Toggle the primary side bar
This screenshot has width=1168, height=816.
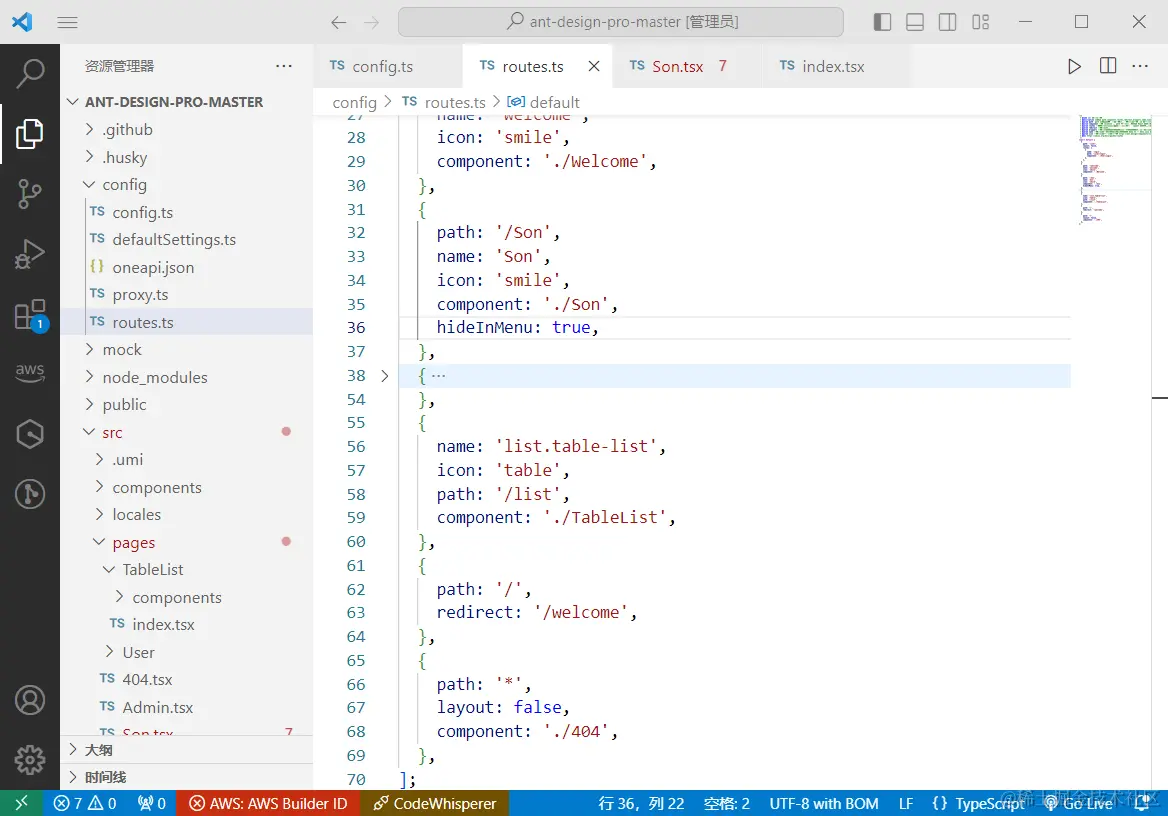click(882, 22)
